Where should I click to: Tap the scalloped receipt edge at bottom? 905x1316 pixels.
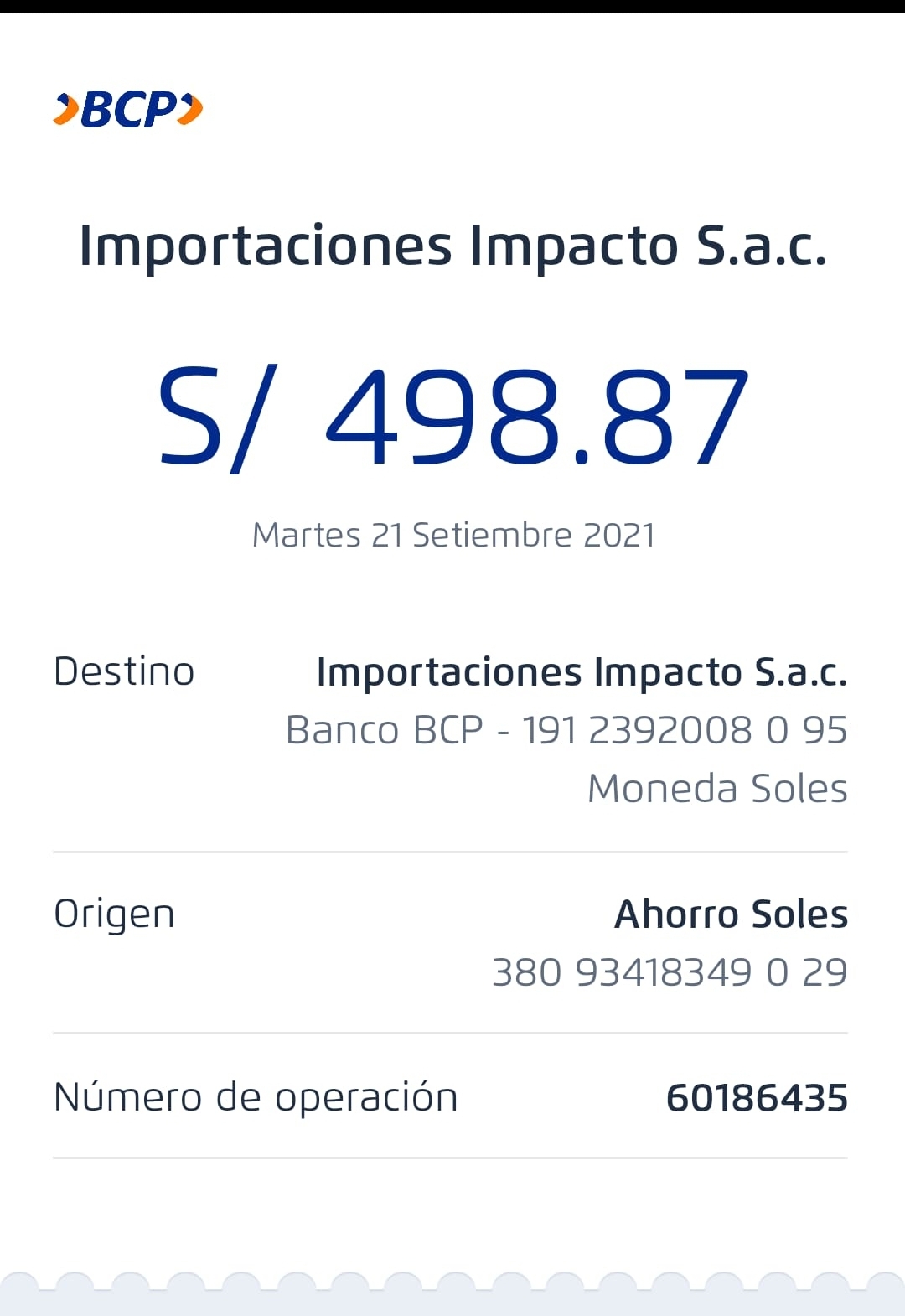pos(452,1293)
